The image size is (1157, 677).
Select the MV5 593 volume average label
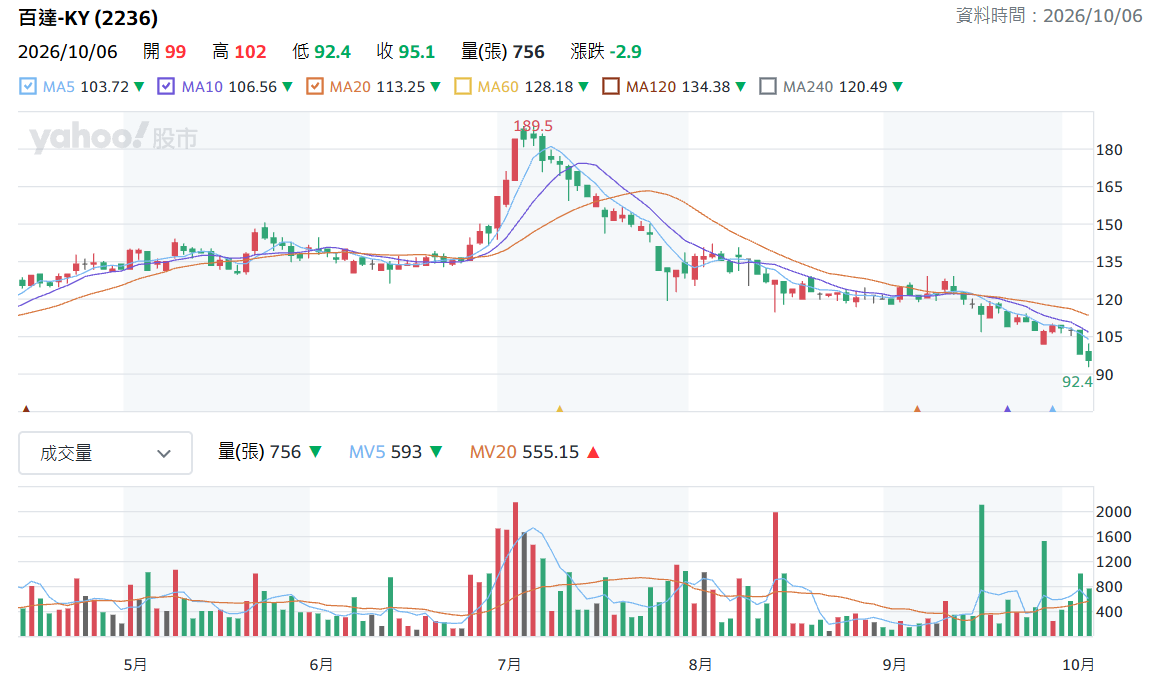(385, 452)
